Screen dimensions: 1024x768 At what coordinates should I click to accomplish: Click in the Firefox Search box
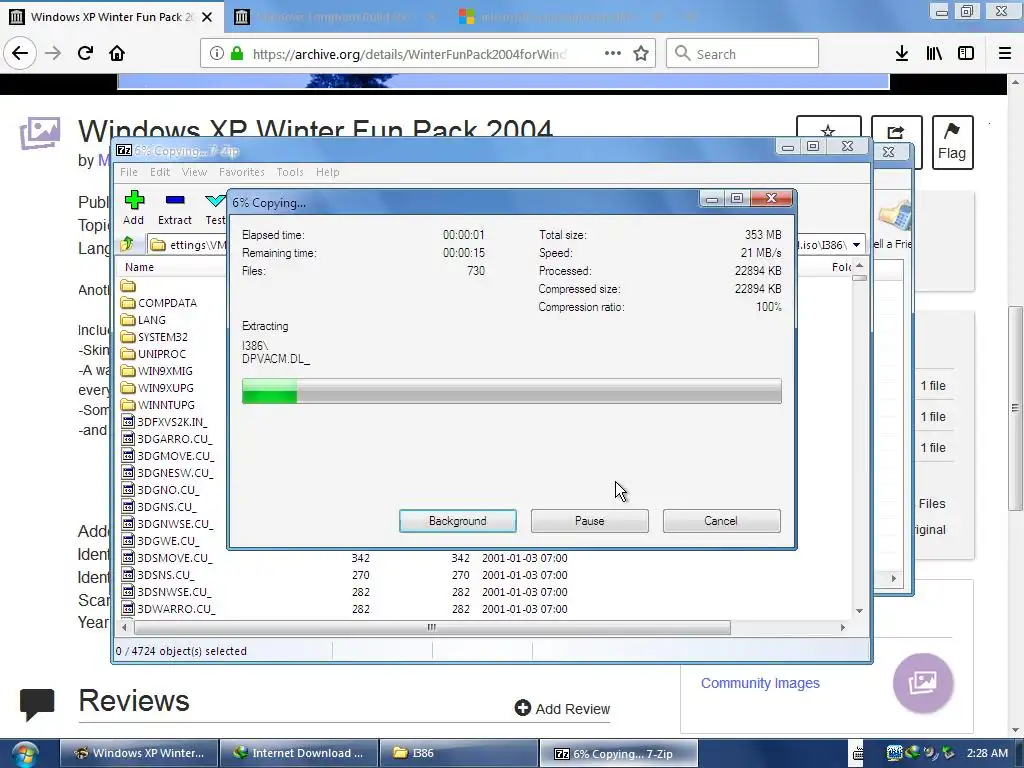tap(743, 53)
